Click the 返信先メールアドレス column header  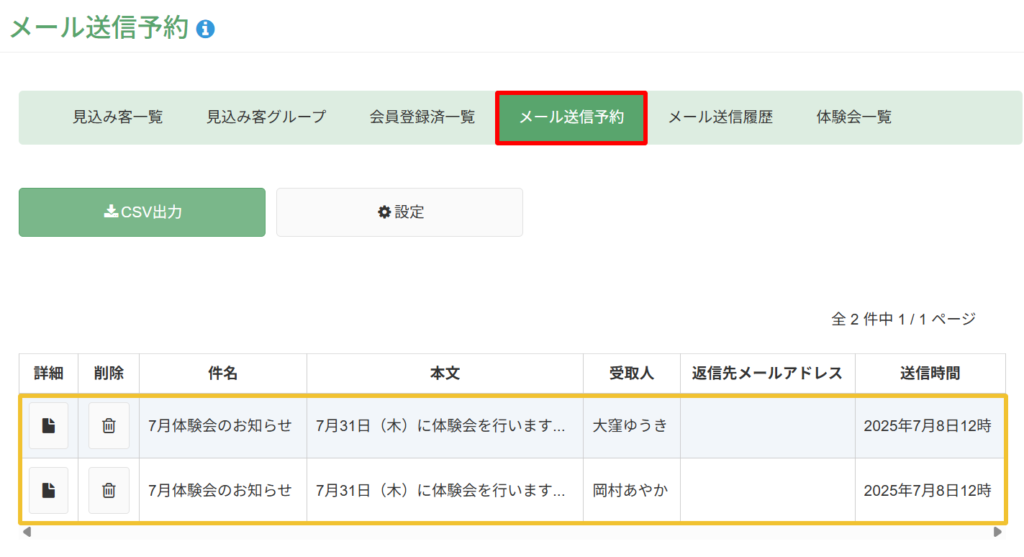click(x=767, y=374)
